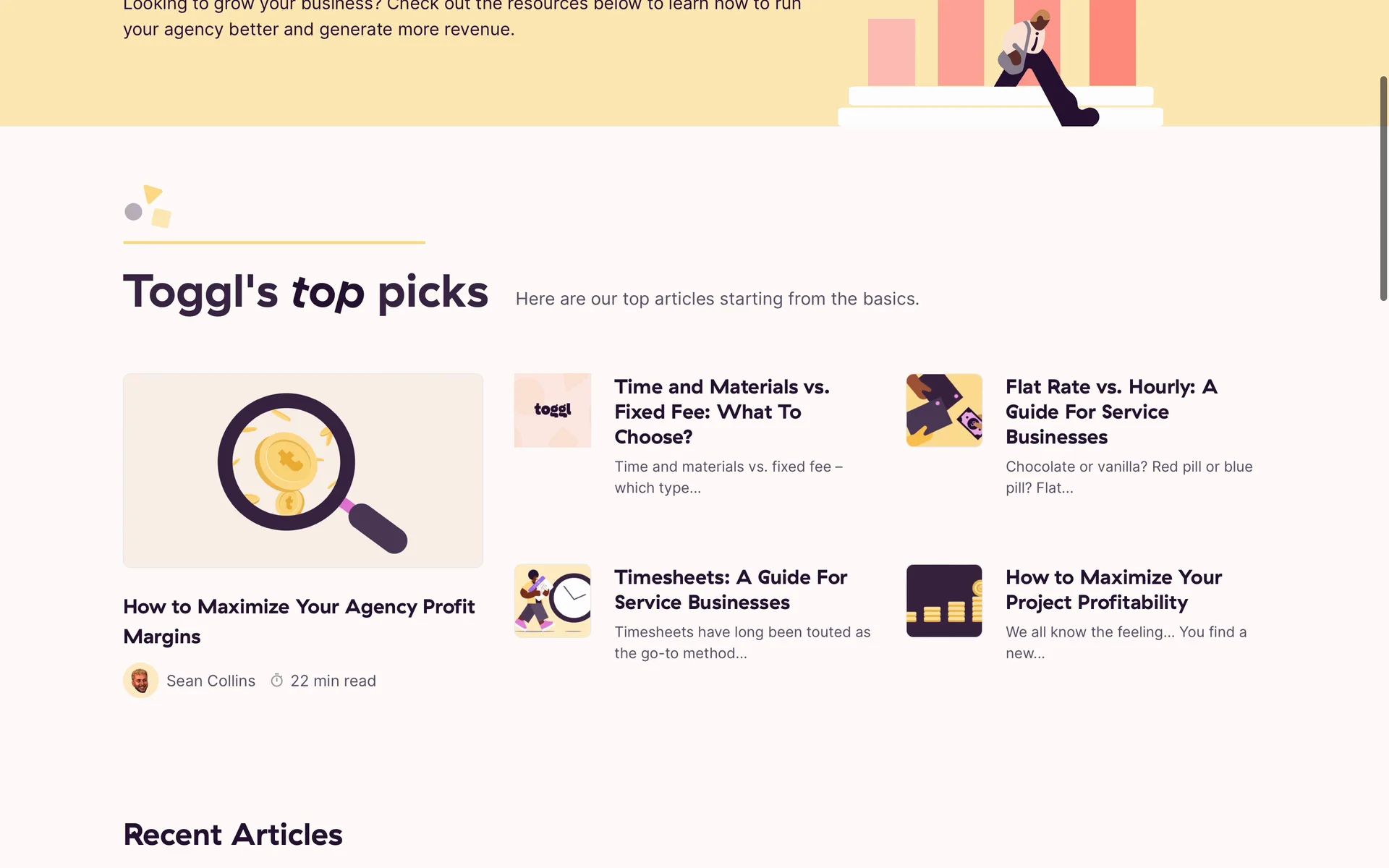The height and width of the screenshot is (868, 1389).
Task: Click Sean Collins author avatar
Action: 140,681
